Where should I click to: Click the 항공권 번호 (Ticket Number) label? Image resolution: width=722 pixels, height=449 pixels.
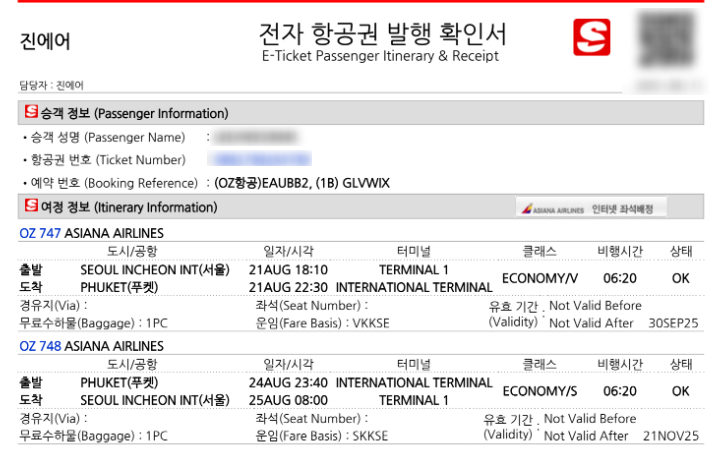108,160
